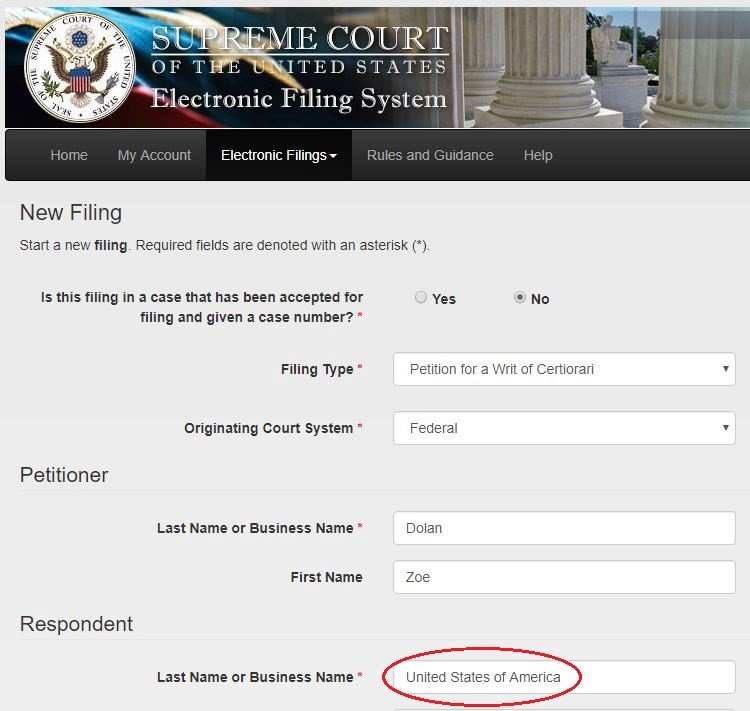Click the Respondent section heading

tap(77, 624)
